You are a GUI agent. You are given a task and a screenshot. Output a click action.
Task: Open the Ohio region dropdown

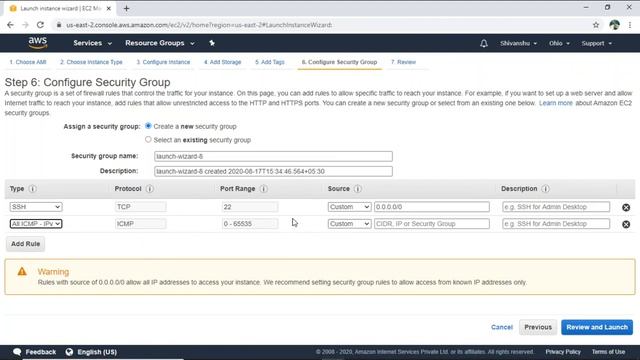pyautogui.click(x=559, y=43)
